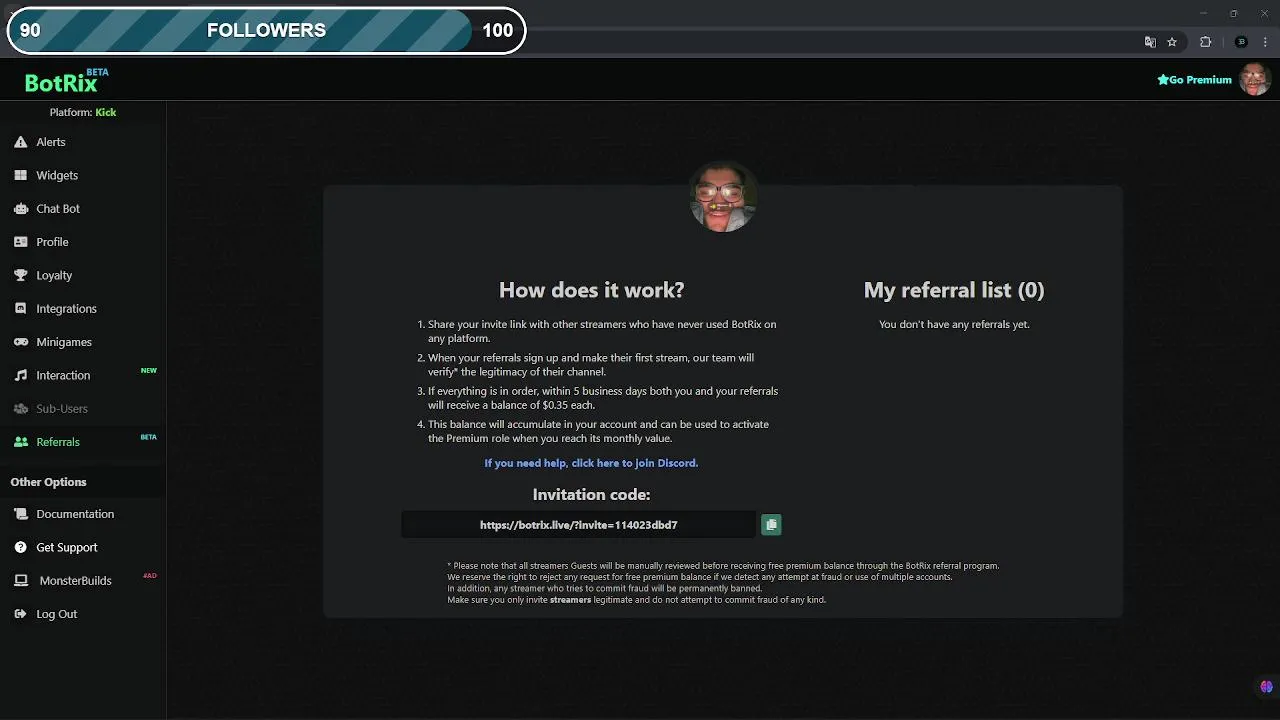Click the invitation link field
Image resolution: width=1280 pixels, height=720 pixels.
578,525
